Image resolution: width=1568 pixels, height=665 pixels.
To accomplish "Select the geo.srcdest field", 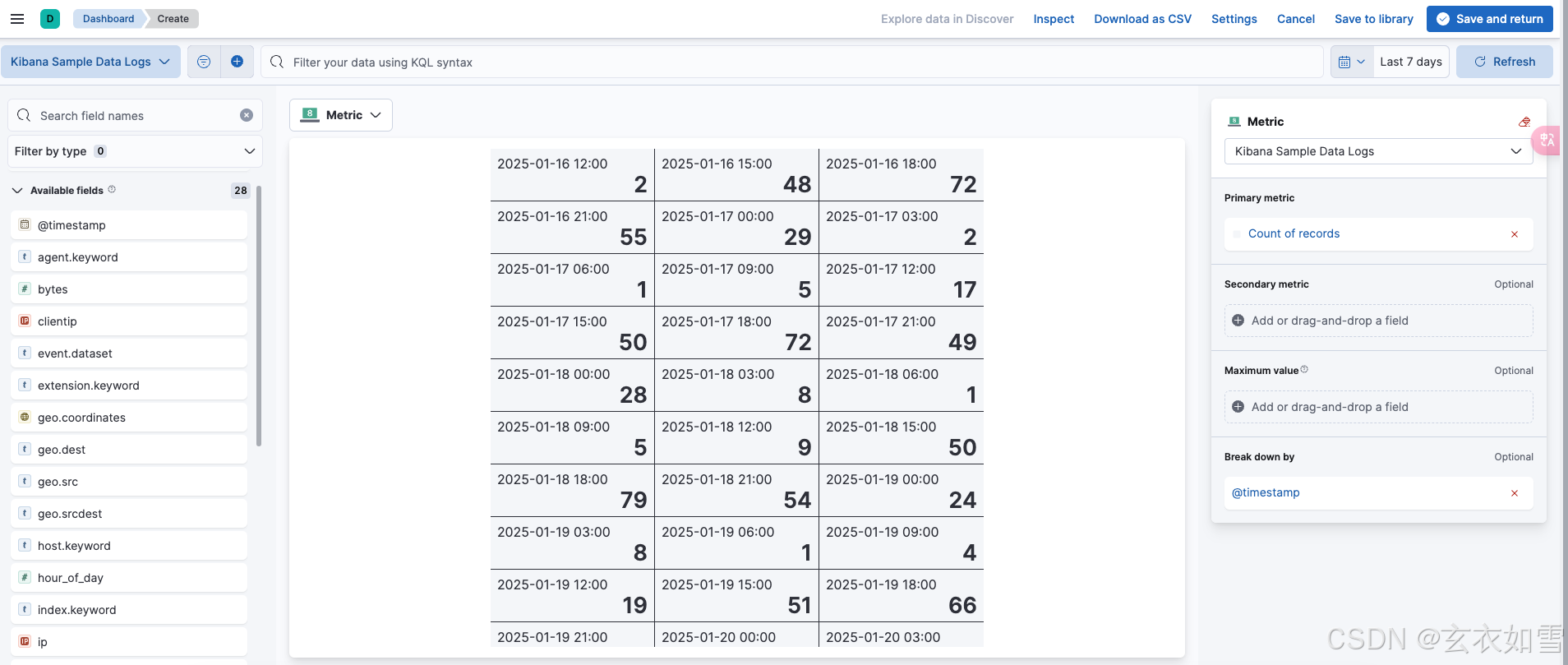I will click(129, 513).
